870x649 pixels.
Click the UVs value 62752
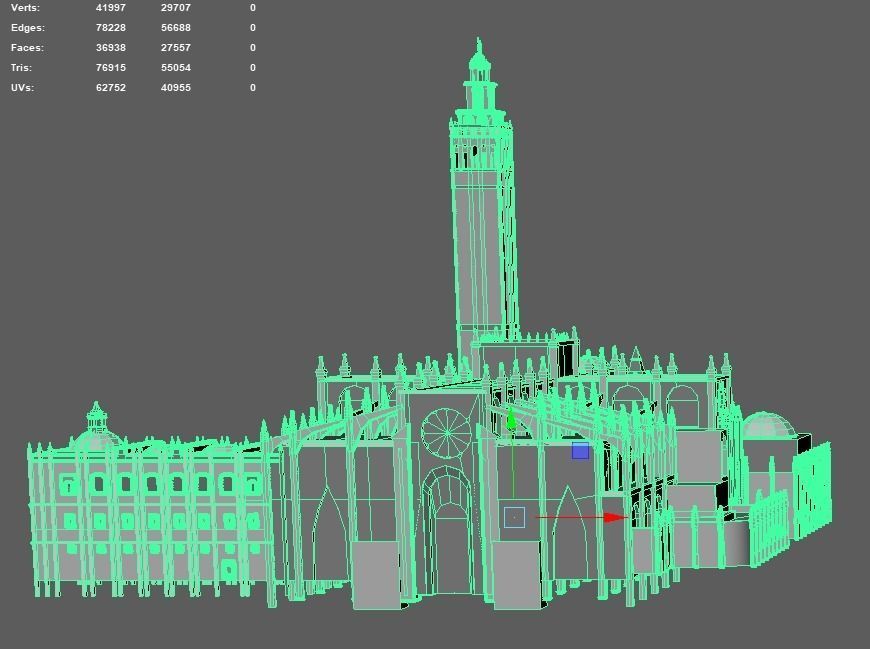click(110, 88)
